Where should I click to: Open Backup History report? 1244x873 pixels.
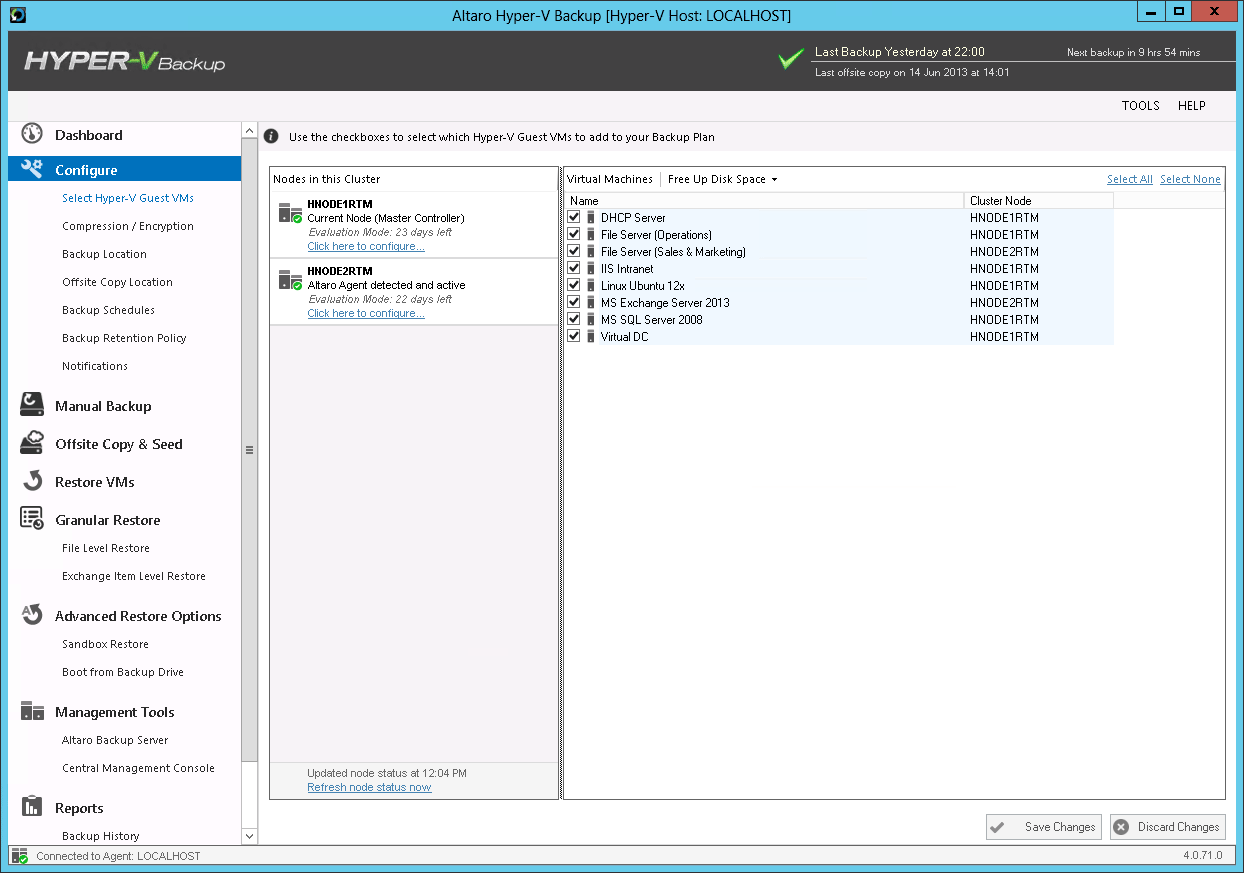coord(101,836)
